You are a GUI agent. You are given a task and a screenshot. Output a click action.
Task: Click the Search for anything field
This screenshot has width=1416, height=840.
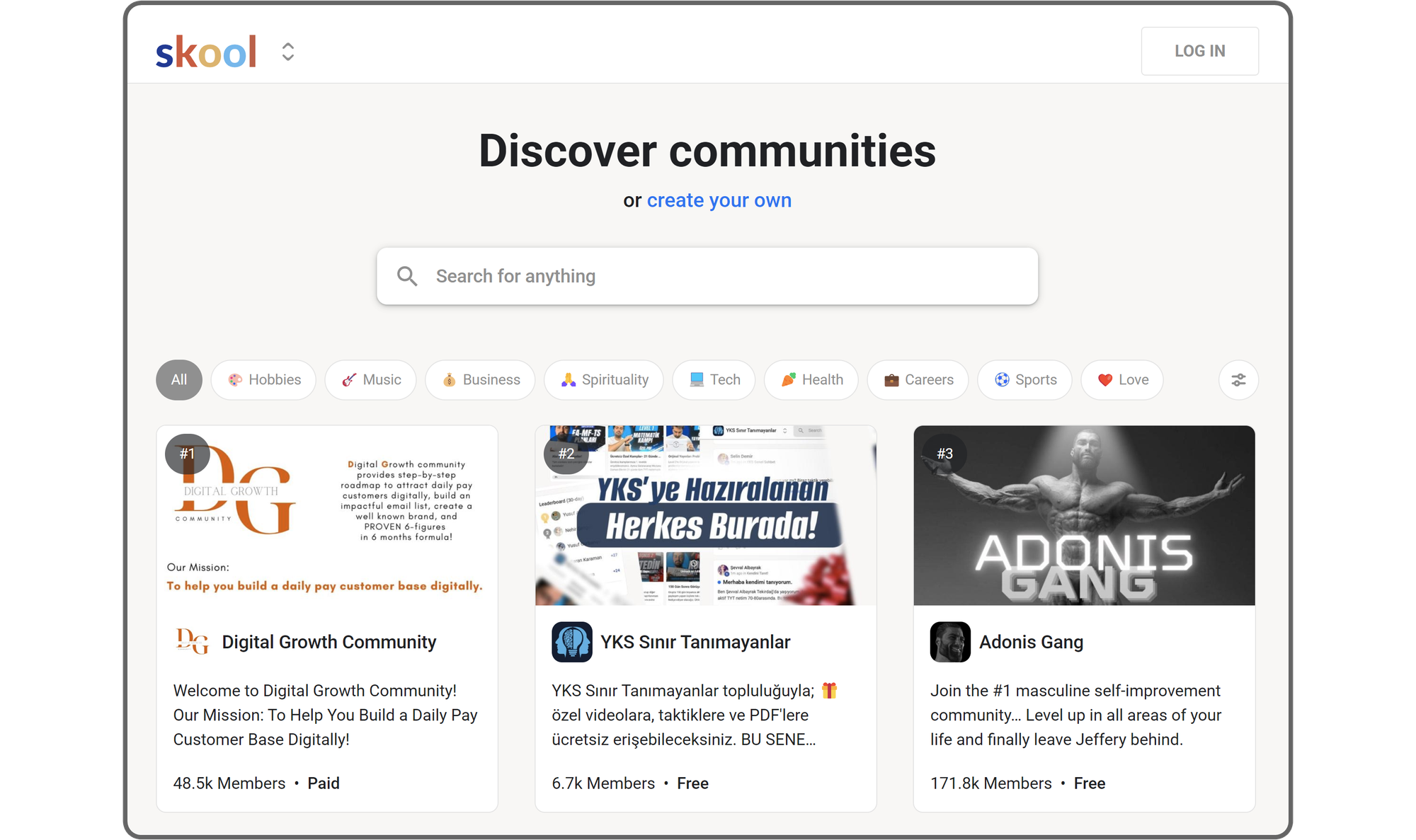click(708, 276)
